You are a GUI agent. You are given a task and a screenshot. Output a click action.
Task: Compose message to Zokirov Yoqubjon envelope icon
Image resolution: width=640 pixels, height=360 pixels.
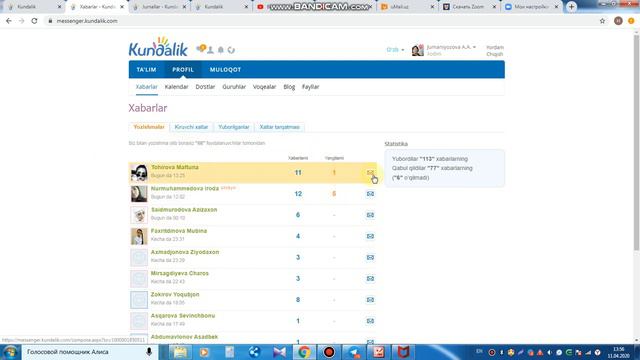pos(370,300)
